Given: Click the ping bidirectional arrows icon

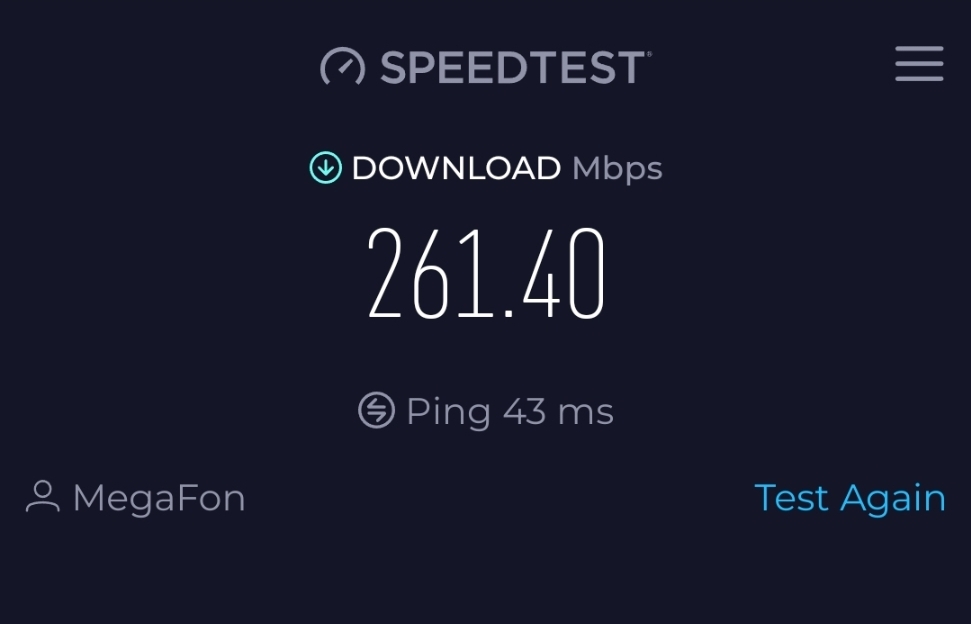Looking at the screenshot, I should coord(377,410).
